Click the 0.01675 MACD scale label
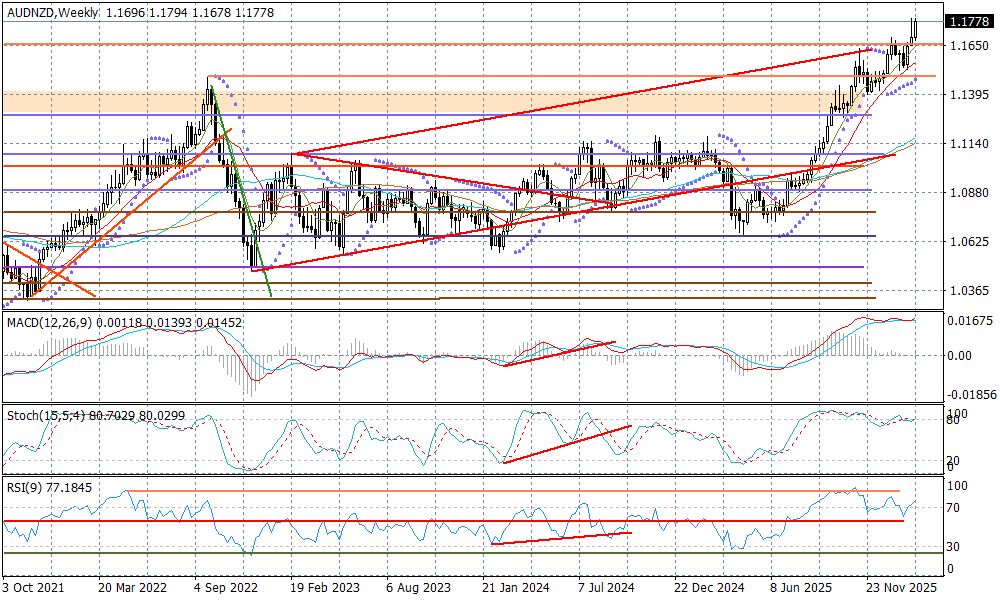Viewport: 1000px width, 600px height. point(970,321)
